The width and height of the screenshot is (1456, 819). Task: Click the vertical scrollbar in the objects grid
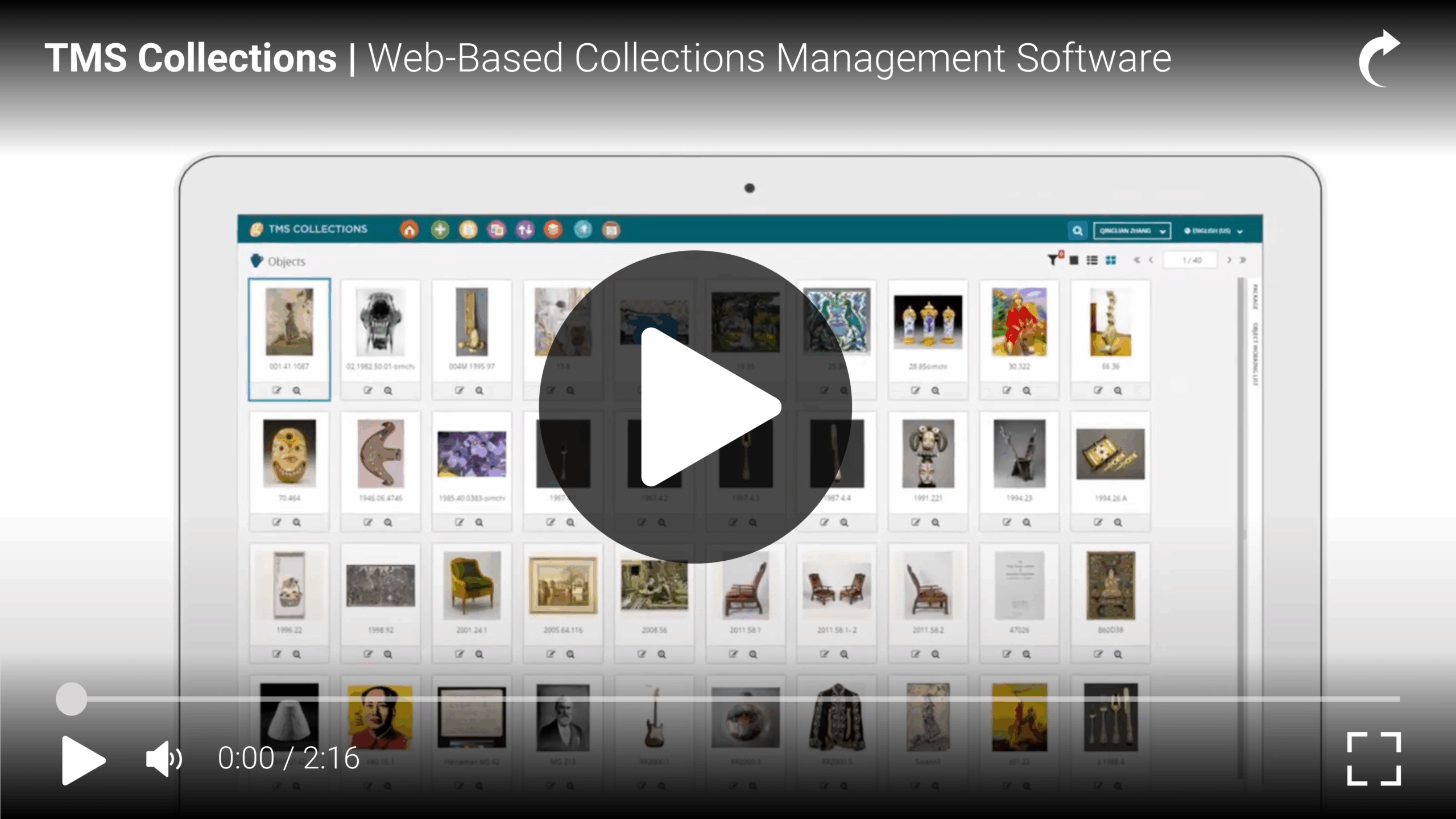pos(1242,529)
